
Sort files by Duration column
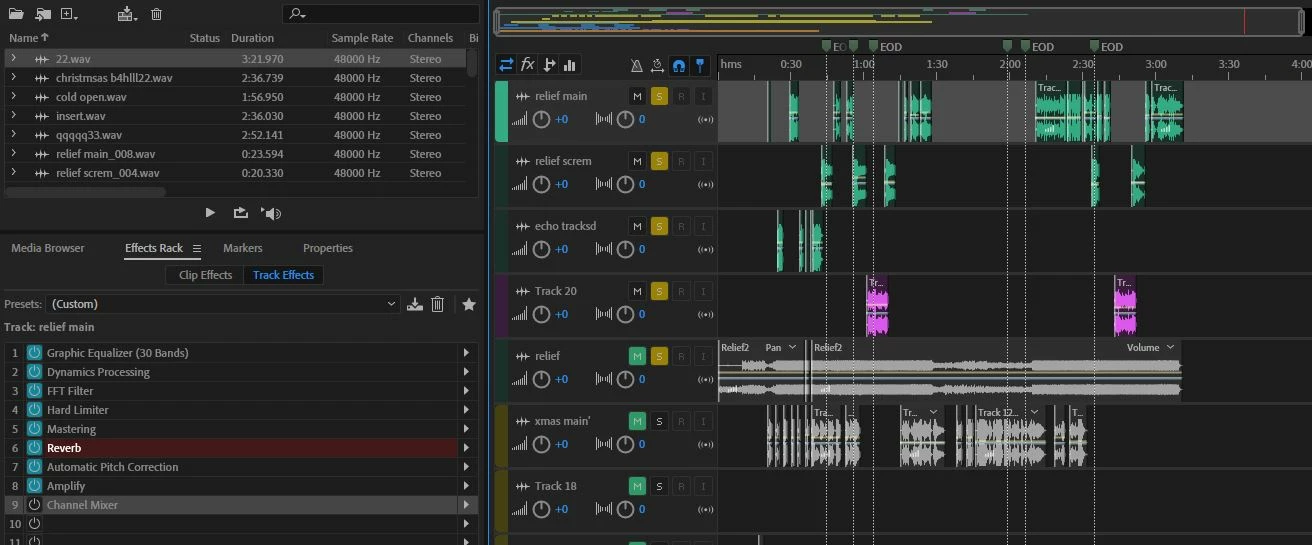pyautogui.click(x=252, y=38)
